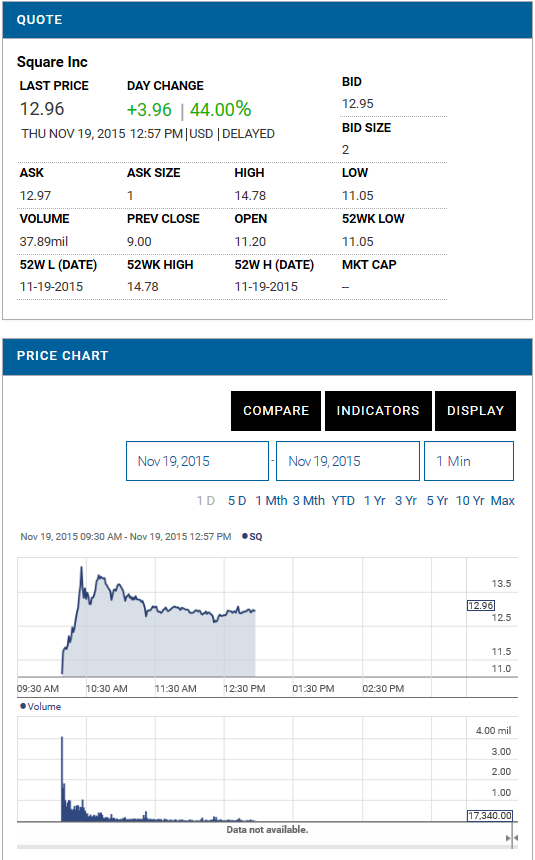Click the 52W L (DATE) value 11-19-2015
Screen dimensions: 535x860
pyautogui.click(x=52, y=287)
